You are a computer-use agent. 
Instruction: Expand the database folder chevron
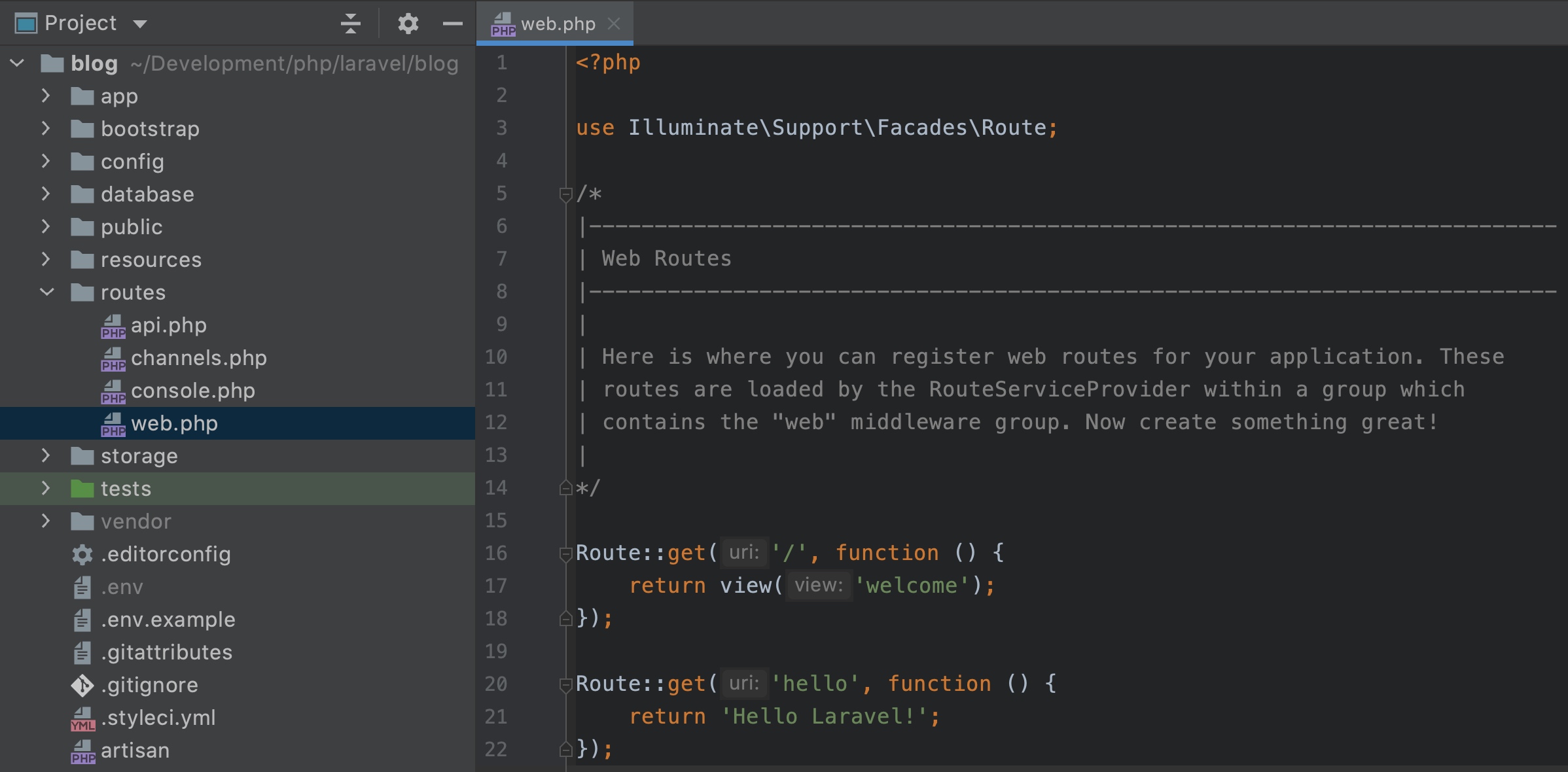pos(46,194)
